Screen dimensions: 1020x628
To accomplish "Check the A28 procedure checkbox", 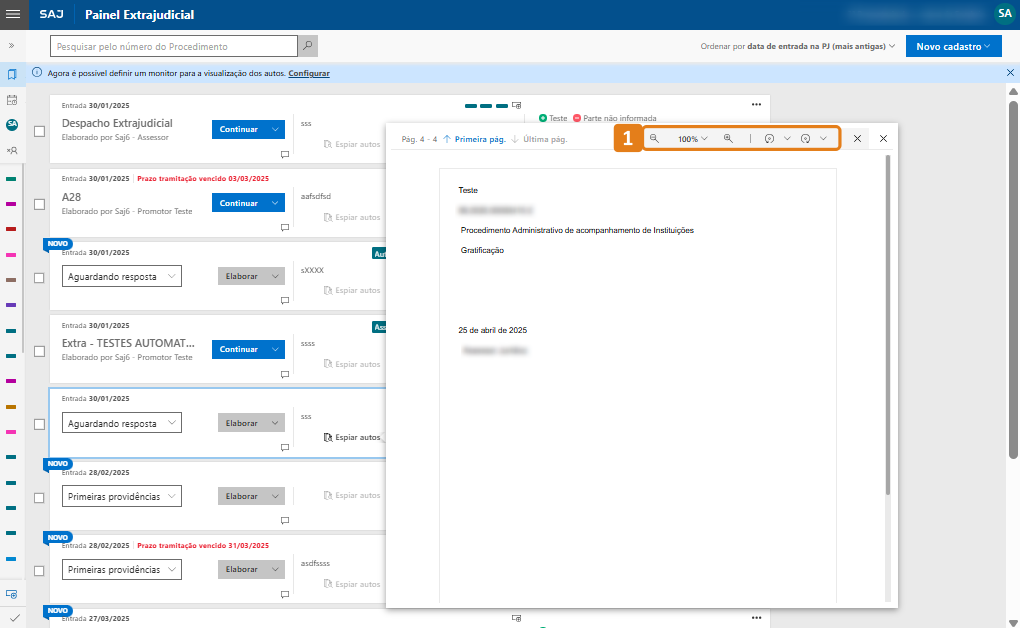I will [39, 204].
